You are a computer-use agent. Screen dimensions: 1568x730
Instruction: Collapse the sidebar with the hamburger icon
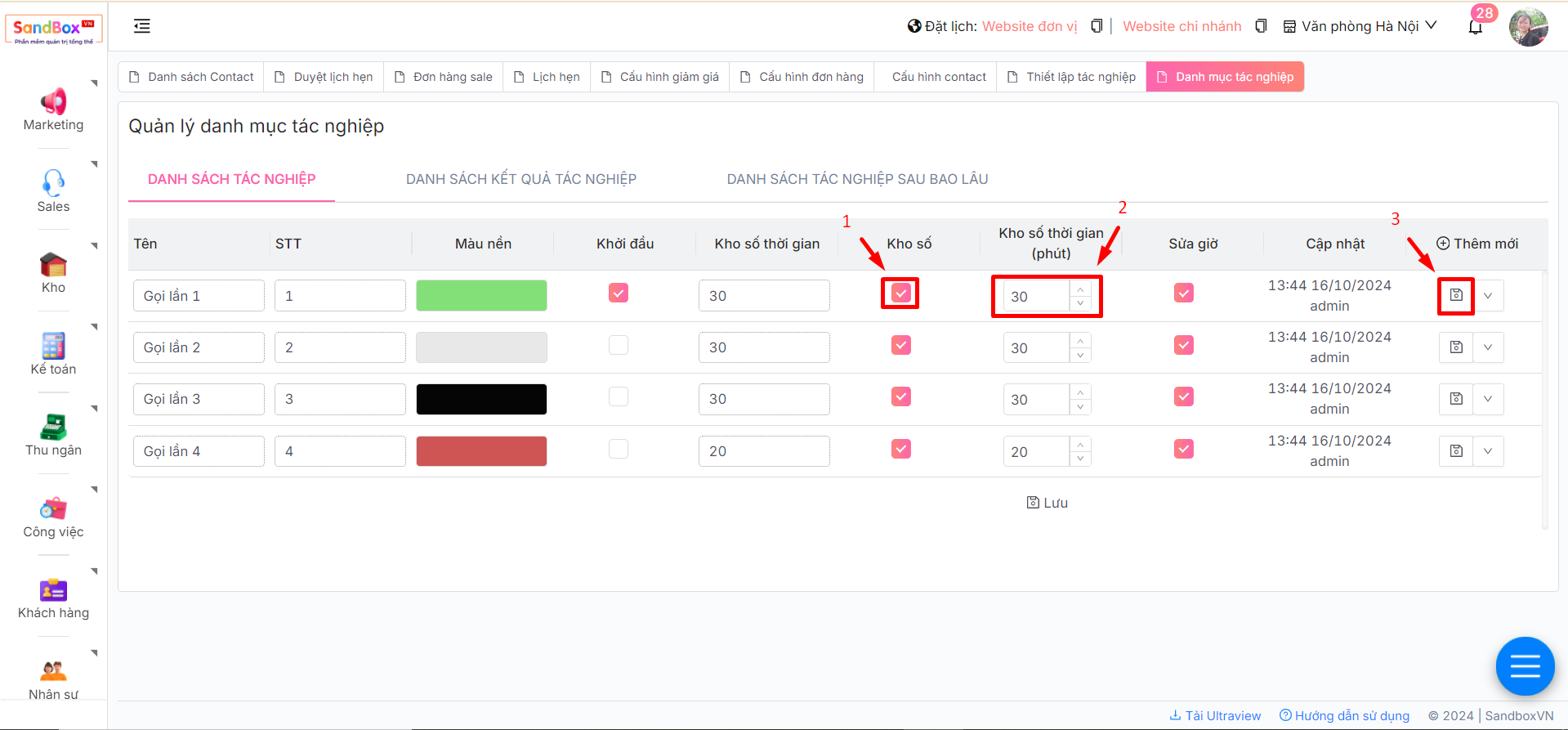(142, 26)
